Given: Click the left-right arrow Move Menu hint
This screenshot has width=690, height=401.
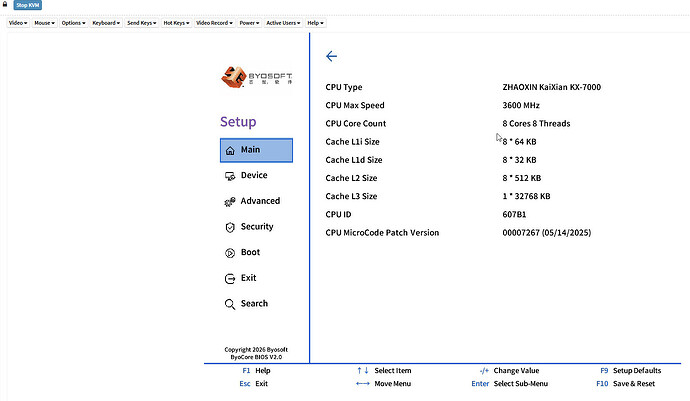Looking at the screenshot, I should (383, 383).
